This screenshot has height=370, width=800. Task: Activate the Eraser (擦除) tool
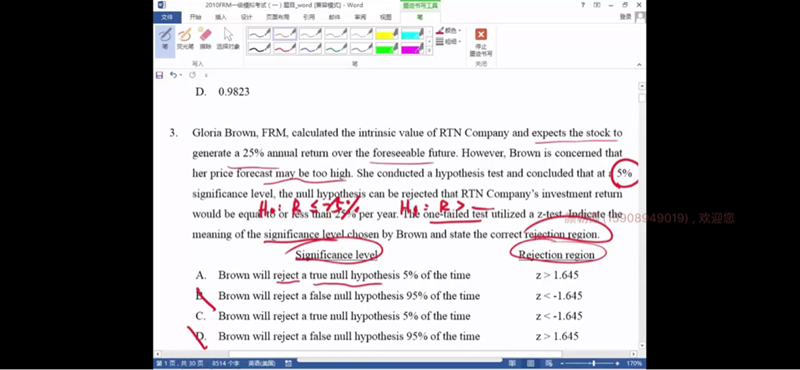click(205, 39)
